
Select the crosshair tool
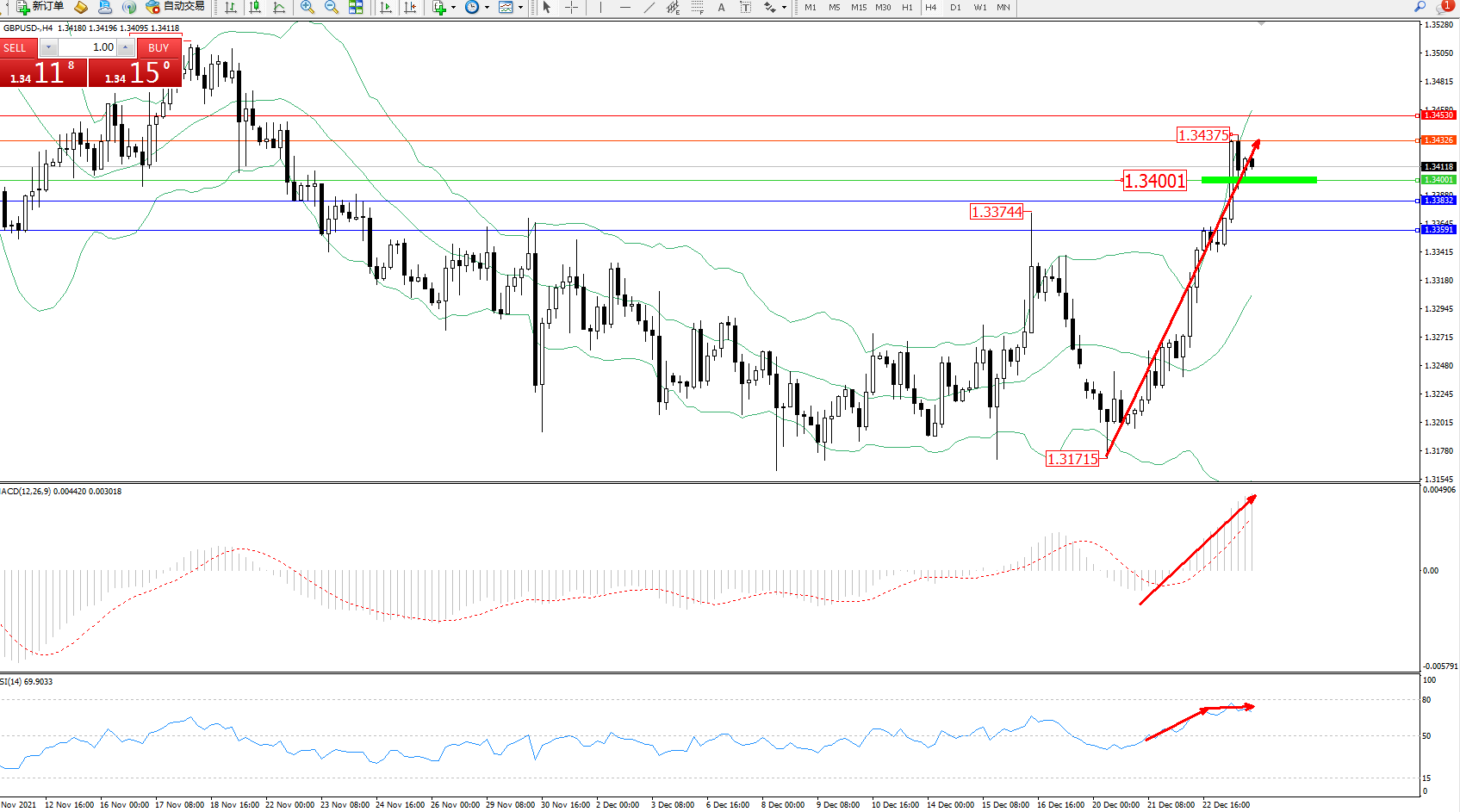pos(571,7)
